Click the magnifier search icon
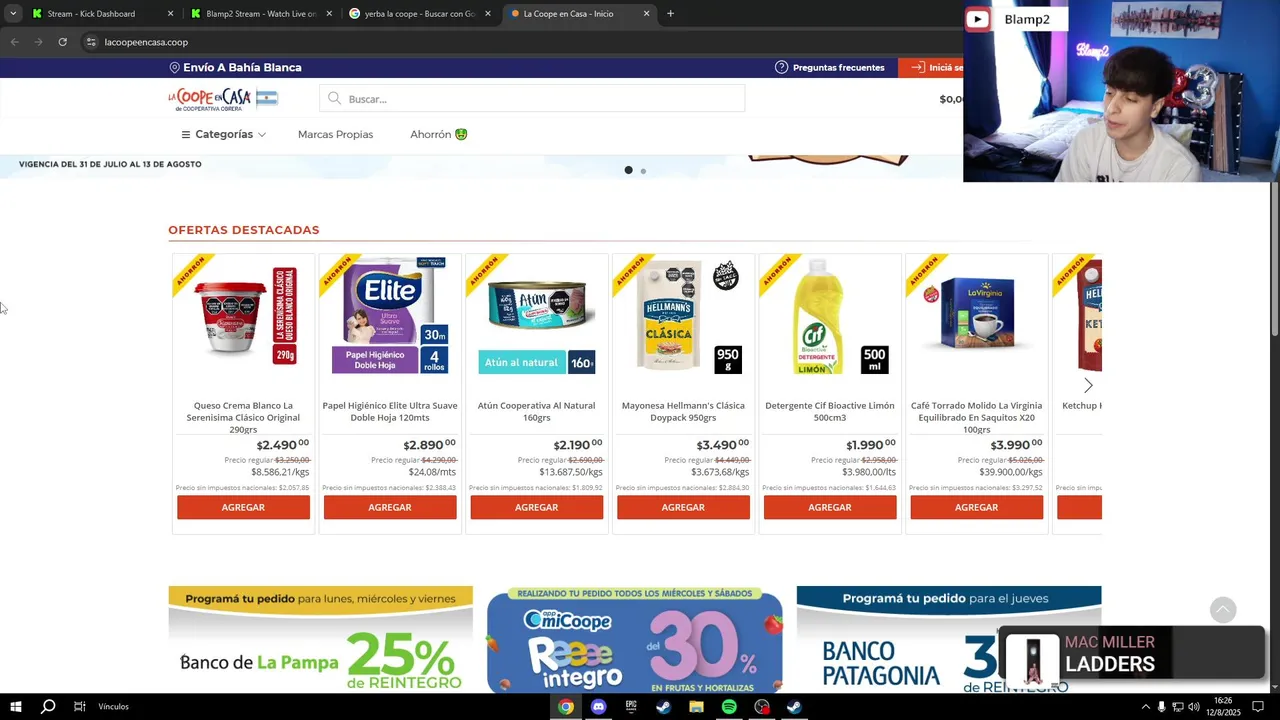The width and height of the screenshot is (1280, 720). coord(335,99)
